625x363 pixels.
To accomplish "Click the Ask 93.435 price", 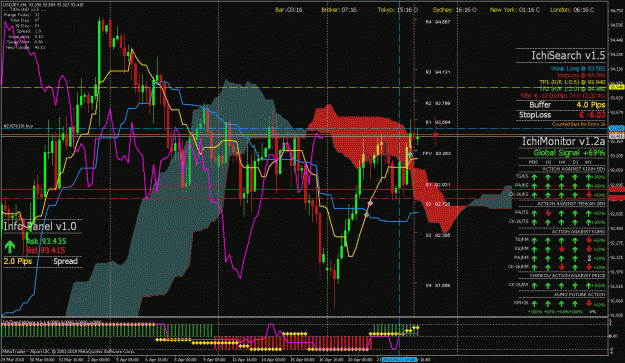I will [x=46, y=241].
